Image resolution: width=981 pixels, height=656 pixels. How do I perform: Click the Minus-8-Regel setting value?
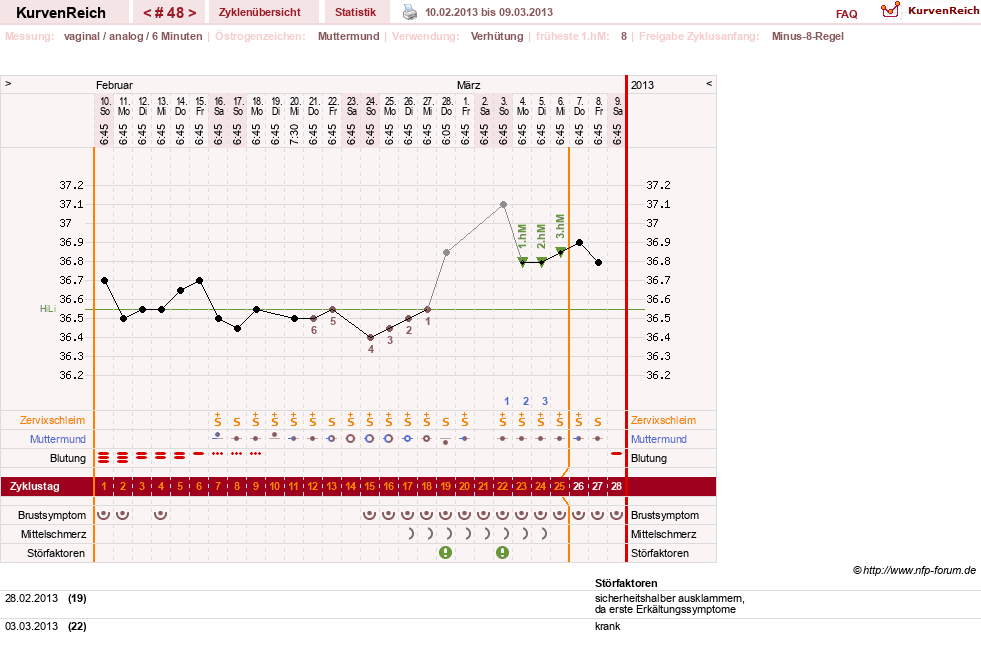808,36
